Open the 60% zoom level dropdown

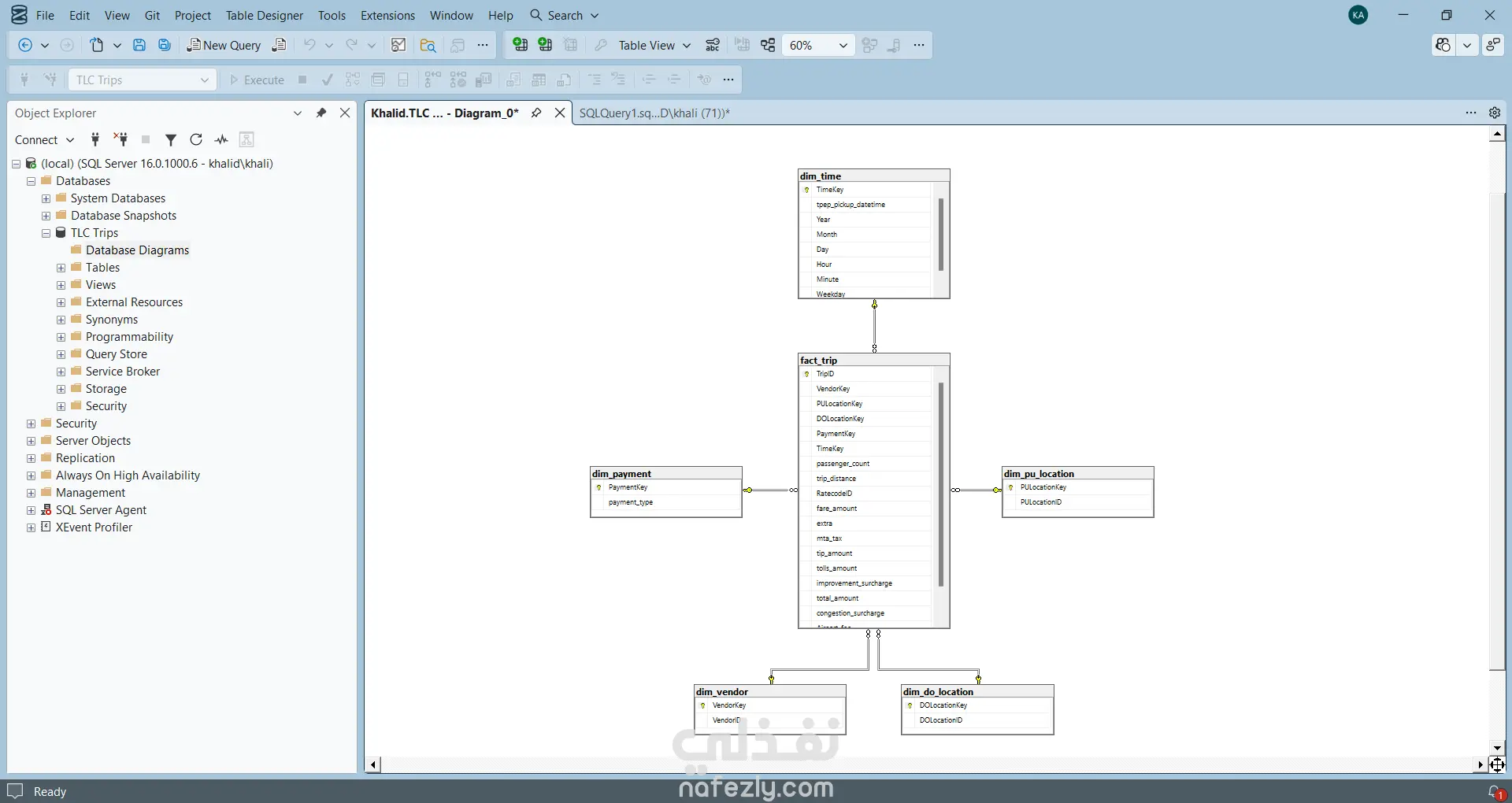843,46
